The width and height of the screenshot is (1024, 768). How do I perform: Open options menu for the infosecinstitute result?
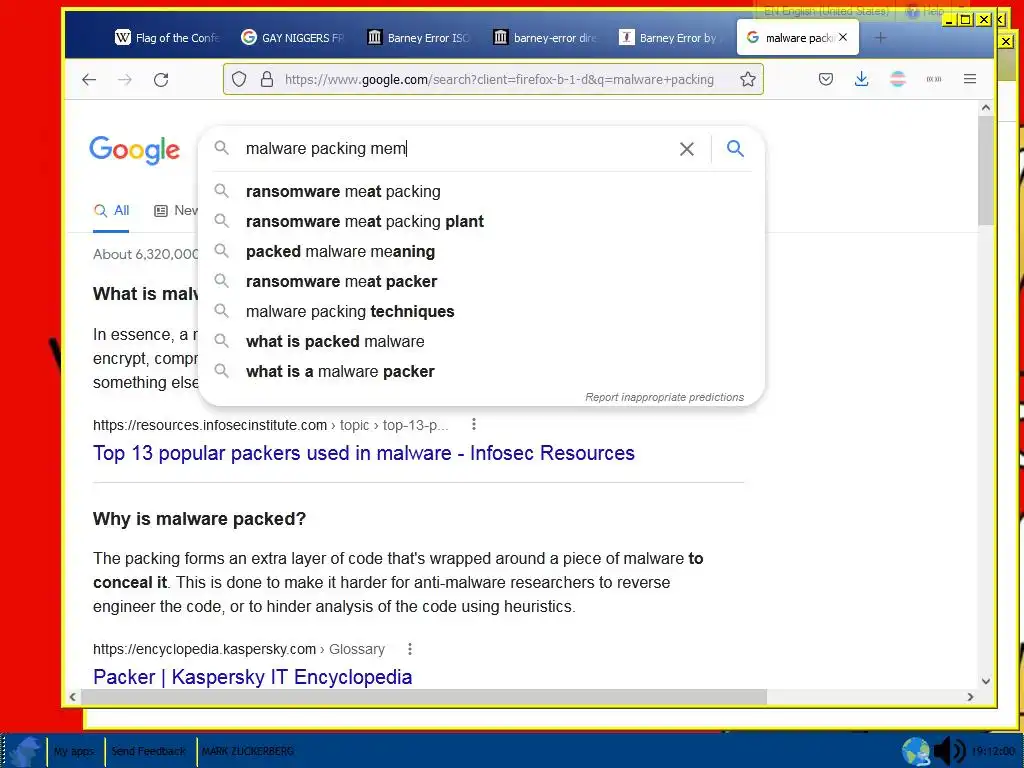pos(473,424)
